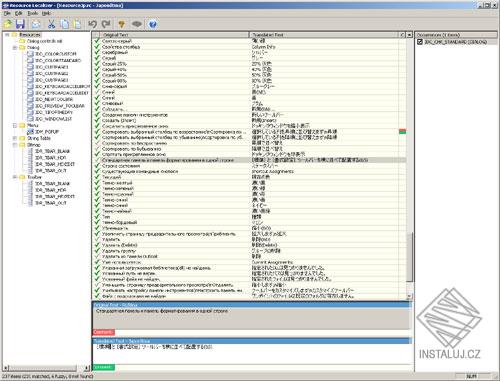The image size is (500, 381).
Task: Select the row translated as Column Info
Action: pyautogui.click(x=249, y=47)
